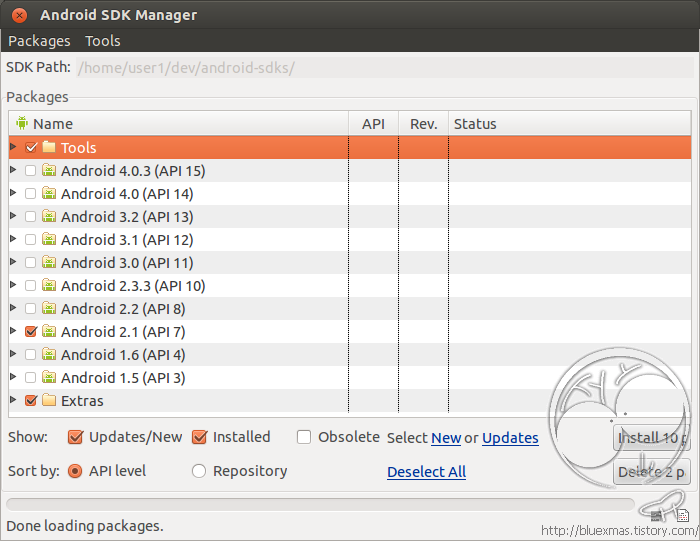This screenshot has height=541, width=700.
Task: Click the Android 2.1 (API 7) package icon
Action: click(49, 331)
